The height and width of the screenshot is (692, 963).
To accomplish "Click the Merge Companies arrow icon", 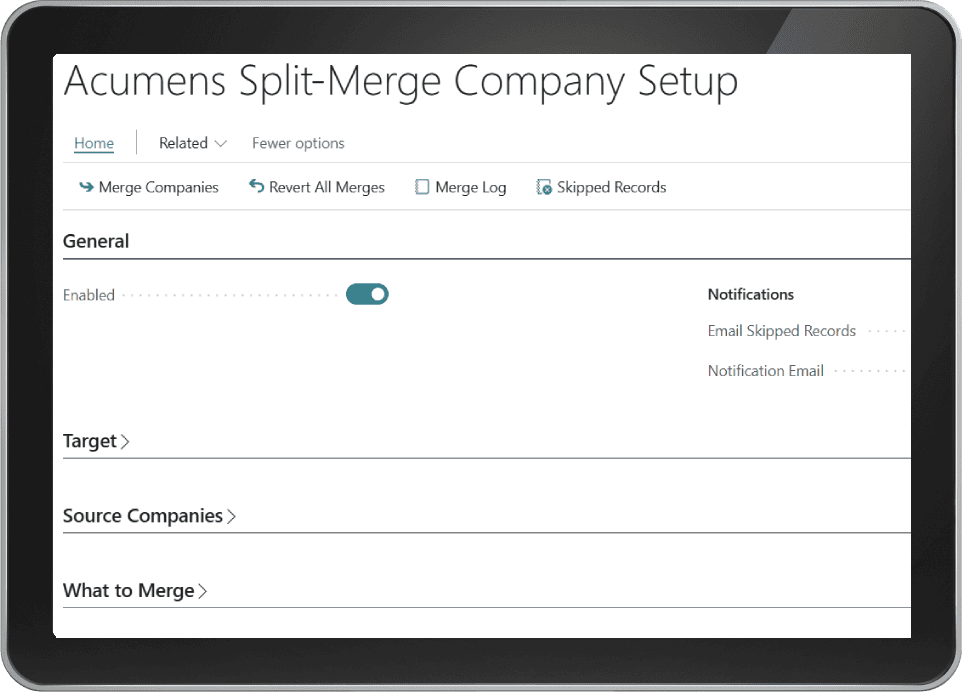I will coord(87,187).
